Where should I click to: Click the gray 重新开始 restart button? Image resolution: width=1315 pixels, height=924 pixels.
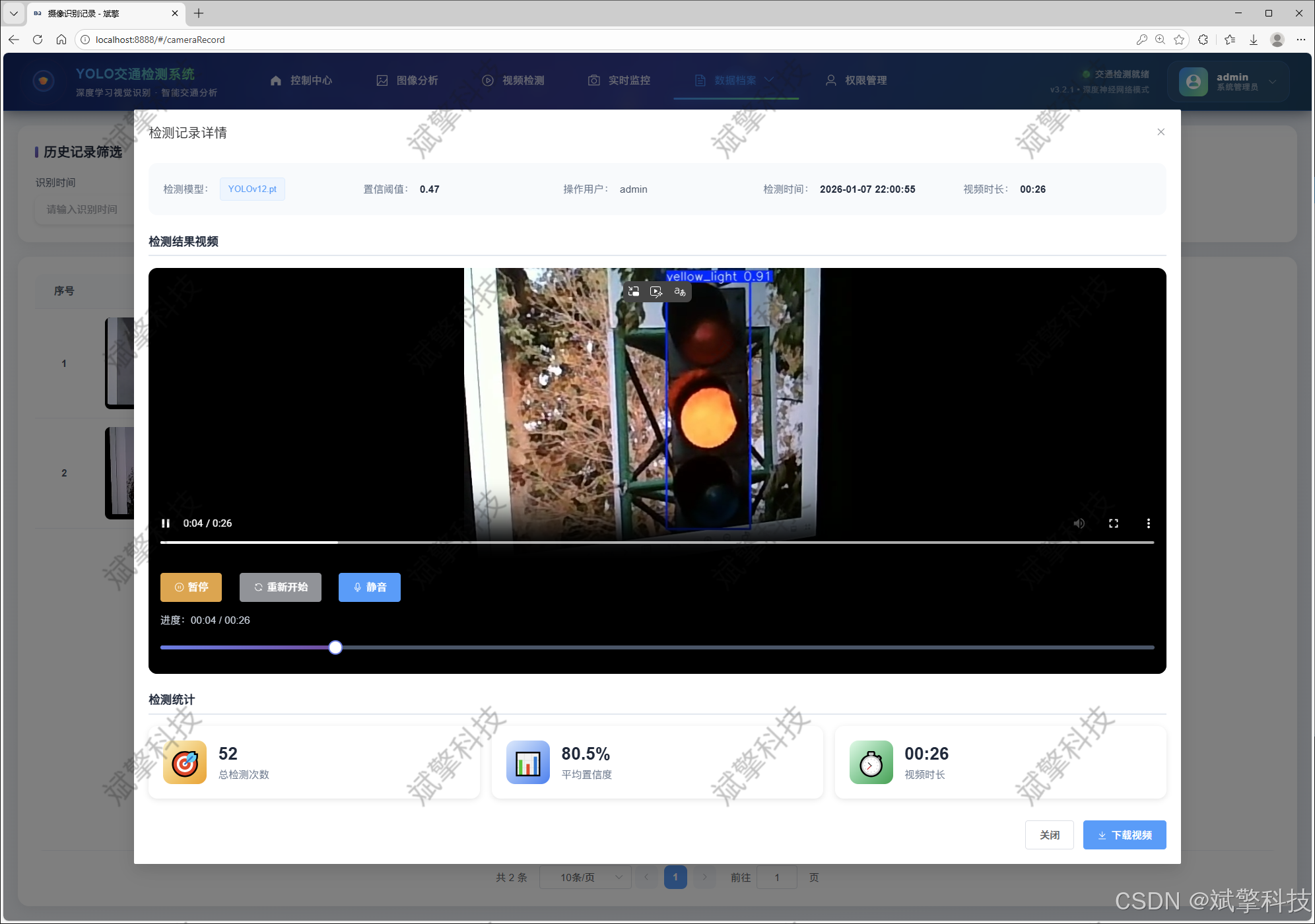pyautogui.click(x=281, y=587)
